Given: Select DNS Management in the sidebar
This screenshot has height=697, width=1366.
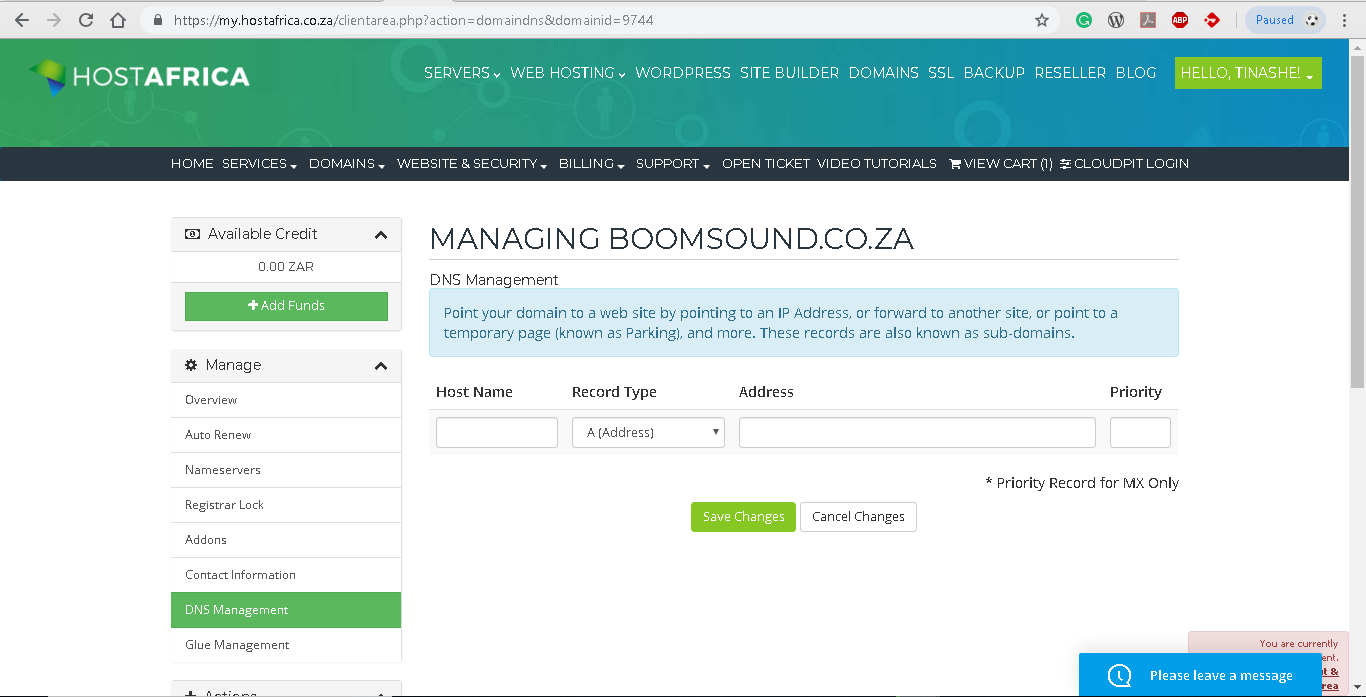Looking at the screenshot, I should (286, 610).
